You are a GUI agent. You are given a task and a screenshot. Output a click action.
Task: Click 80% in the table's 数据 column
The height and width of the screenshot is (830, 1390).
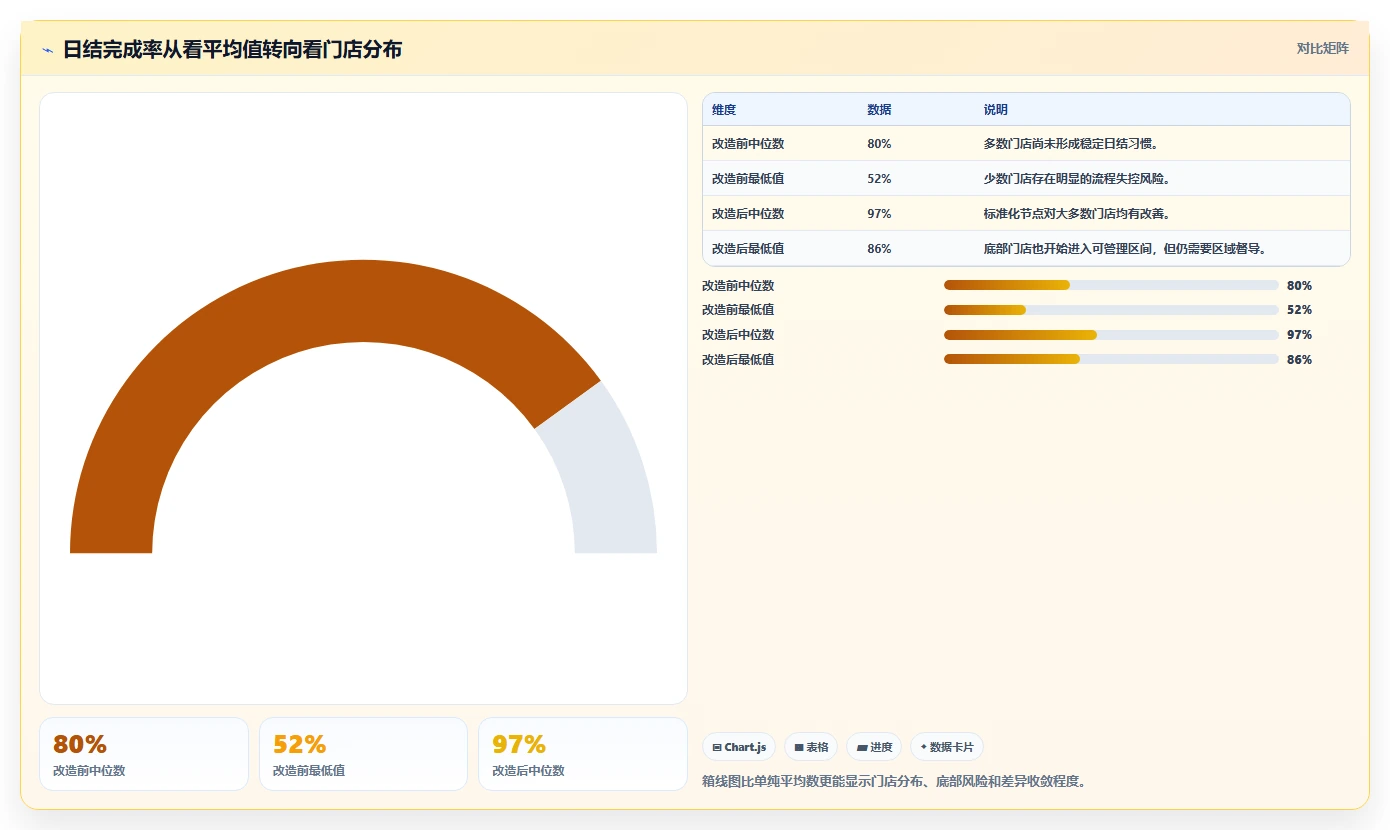pyautogui.click(x=879, y=144)
